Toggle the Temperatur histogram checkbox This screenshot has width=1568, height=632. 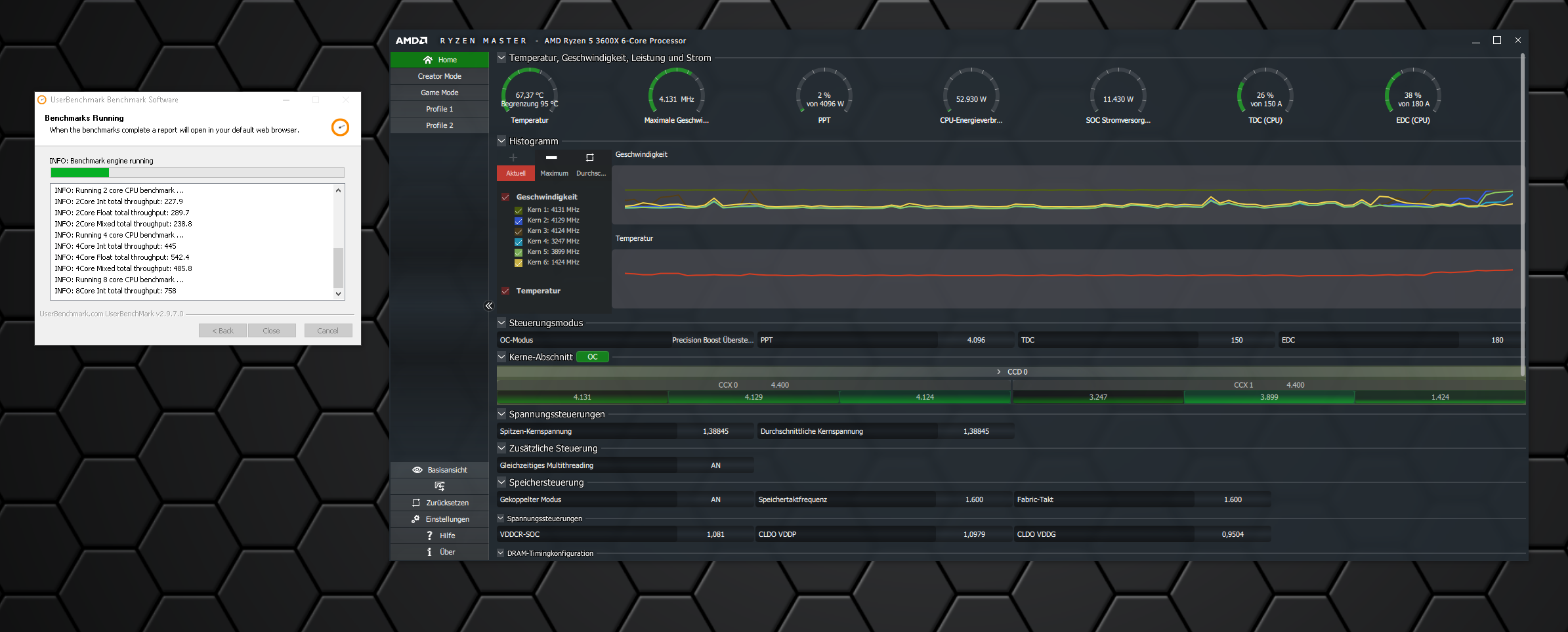pyautogui.click(x=505, y=291)
